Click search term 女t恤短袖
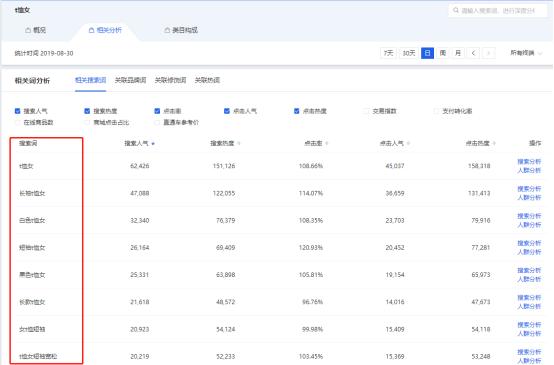The width and height of the screenshot is (554, 365). pos(32,329)
